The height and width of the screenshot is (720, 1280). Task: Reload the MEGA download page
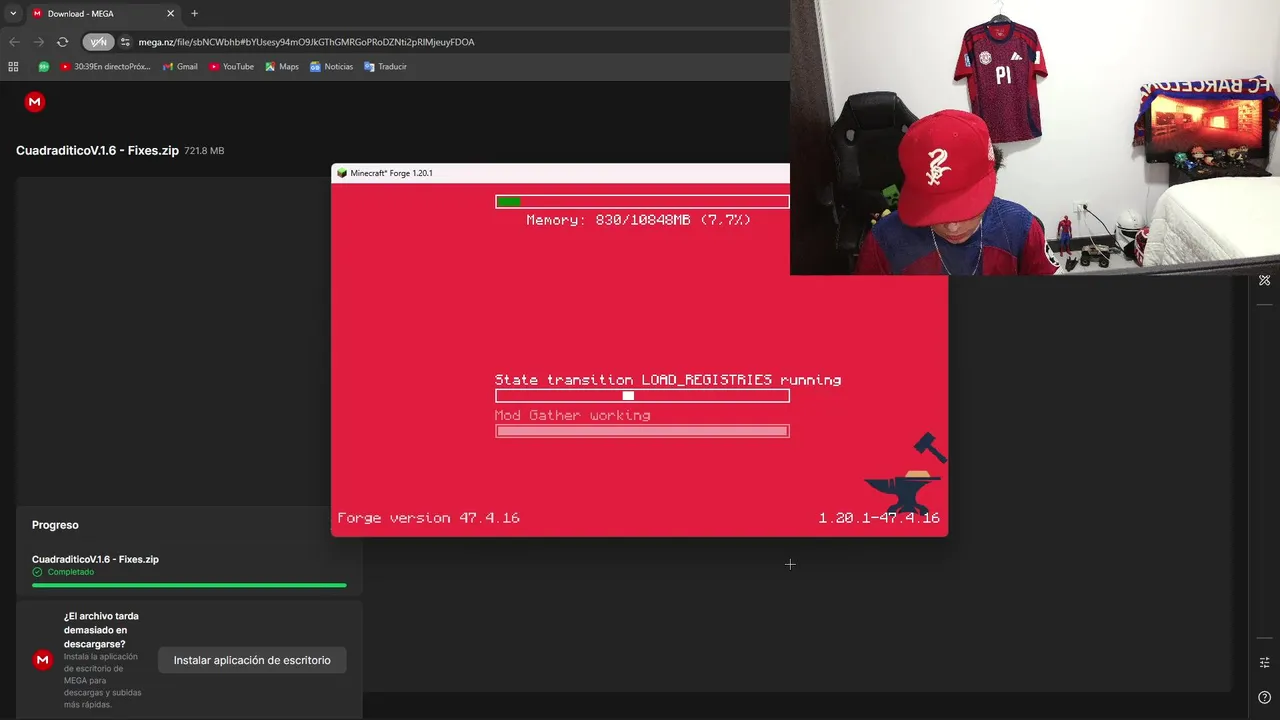pos(62,42)
